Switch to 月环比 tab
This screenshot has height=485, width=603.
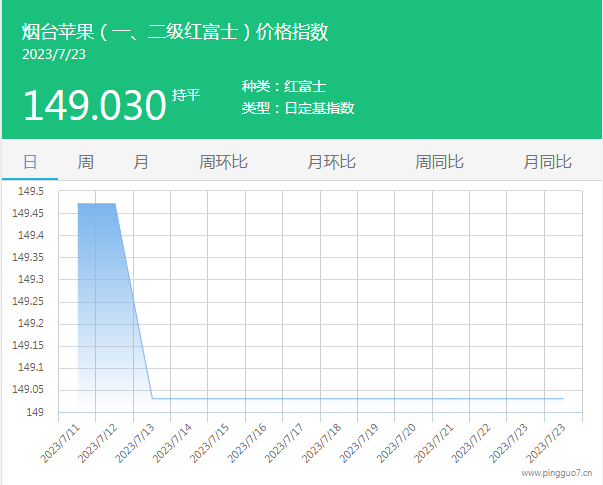(332, 162)
